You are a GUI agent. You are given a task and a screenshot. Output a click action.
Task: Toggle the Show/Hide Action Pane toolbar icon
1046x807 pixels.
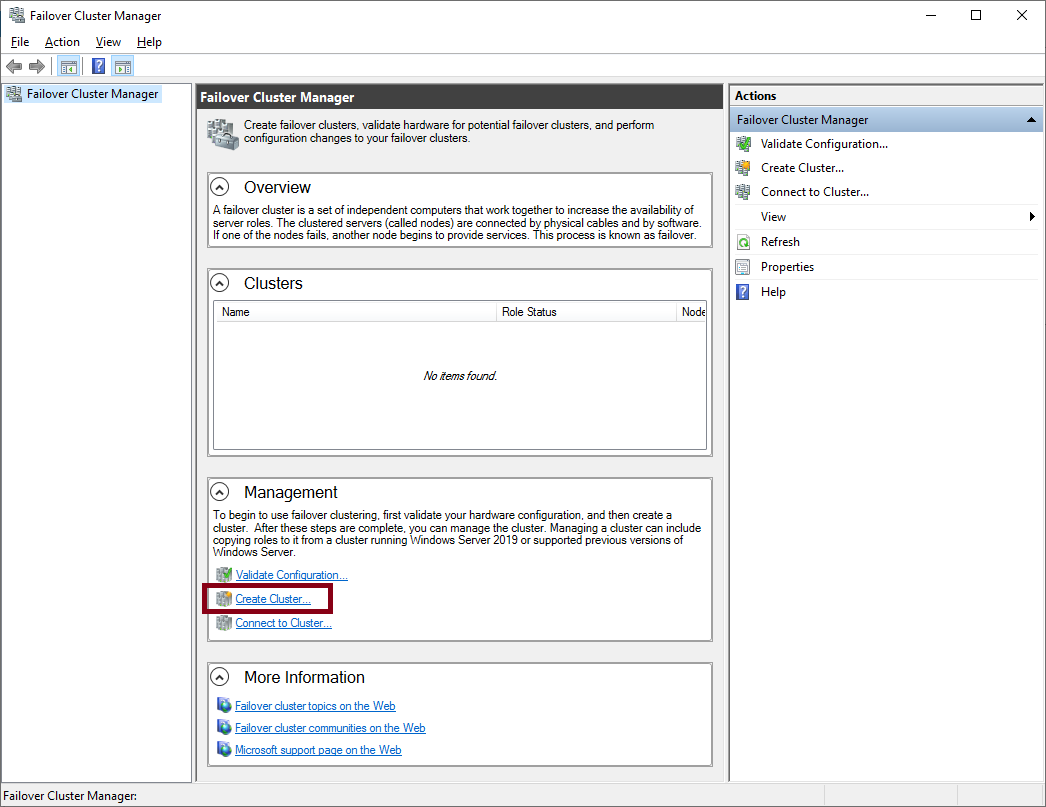pyautogui.click(x=123, y=66)
